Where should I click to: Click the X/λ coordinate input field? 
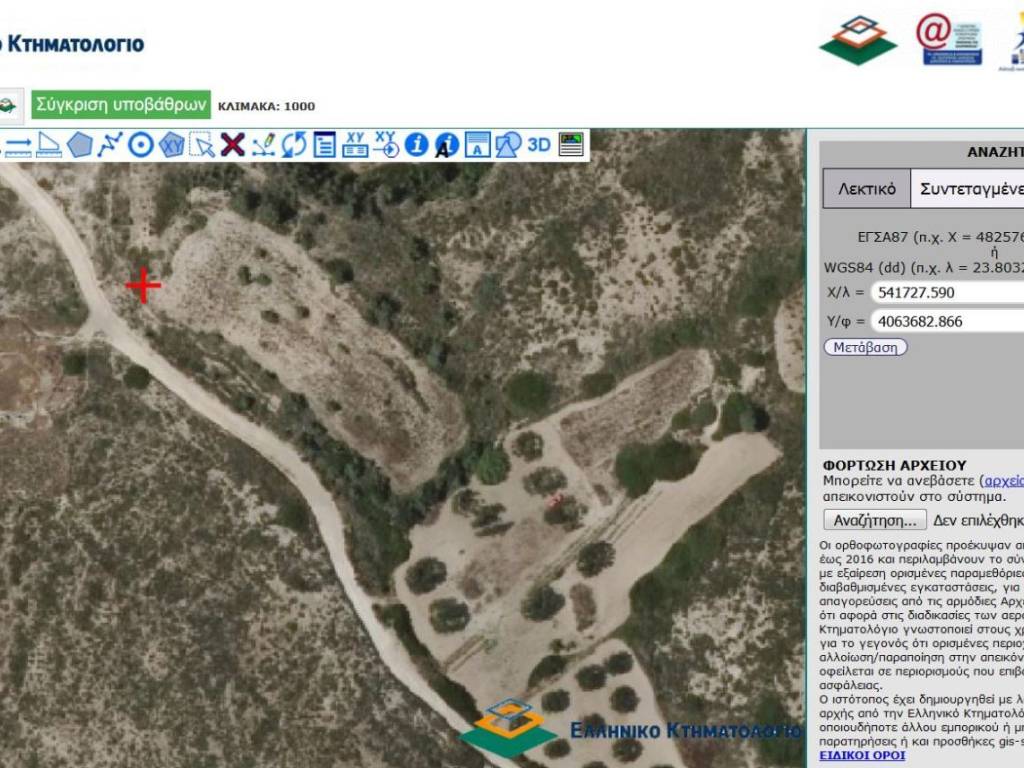tap(946, 292)
